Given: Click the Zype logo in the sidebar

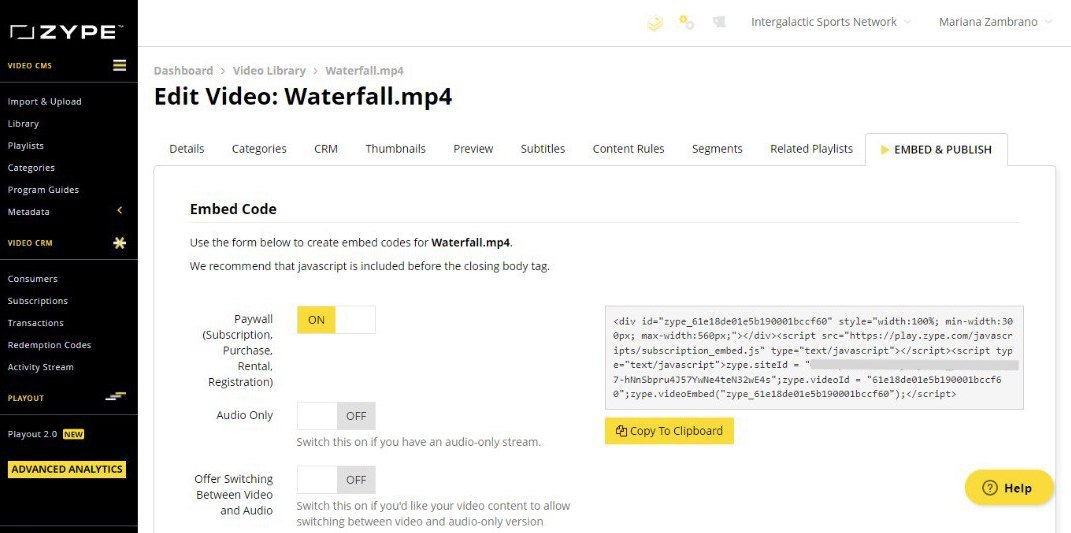Looking at the screenshot, I should [x=66, y=32].
